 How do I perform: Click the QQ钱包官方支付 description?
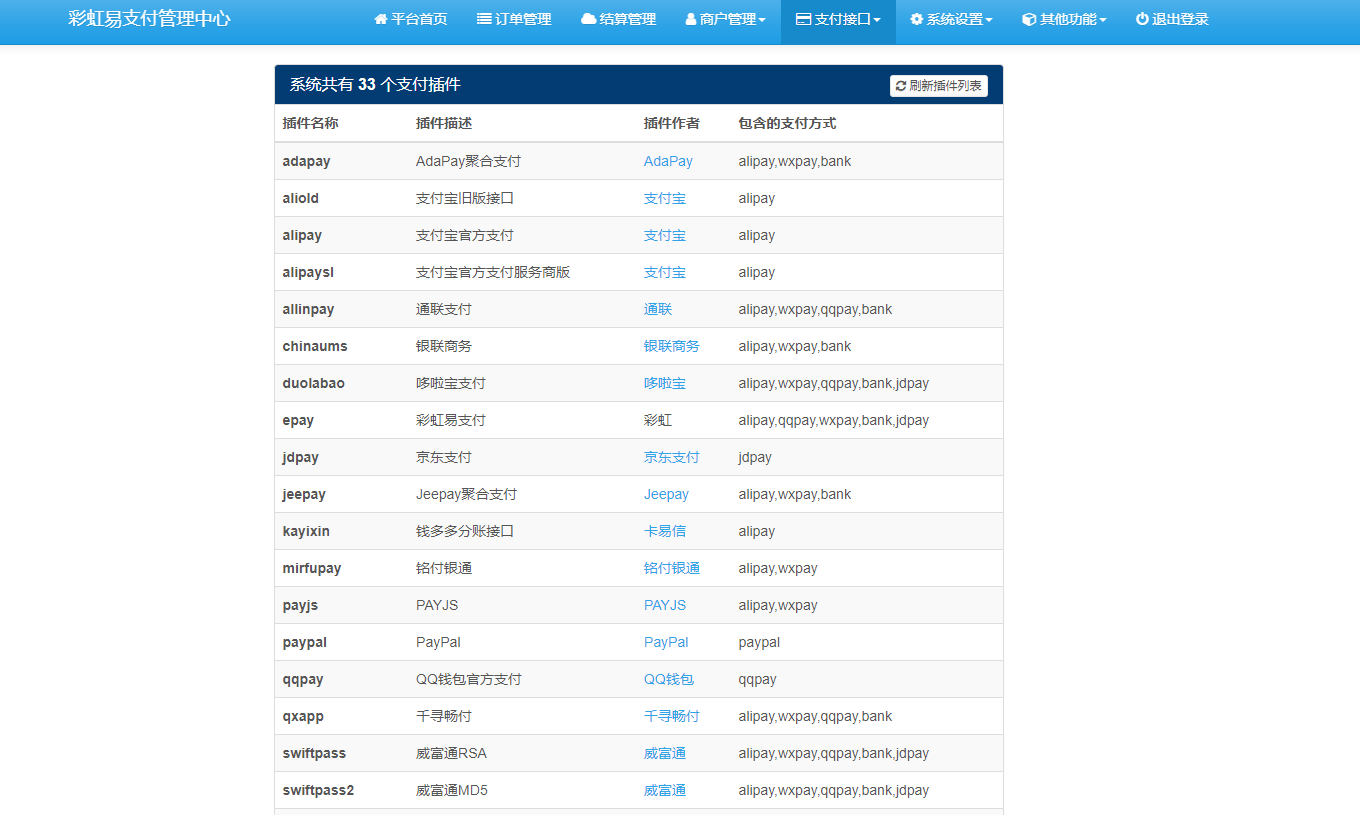(469, 679)
